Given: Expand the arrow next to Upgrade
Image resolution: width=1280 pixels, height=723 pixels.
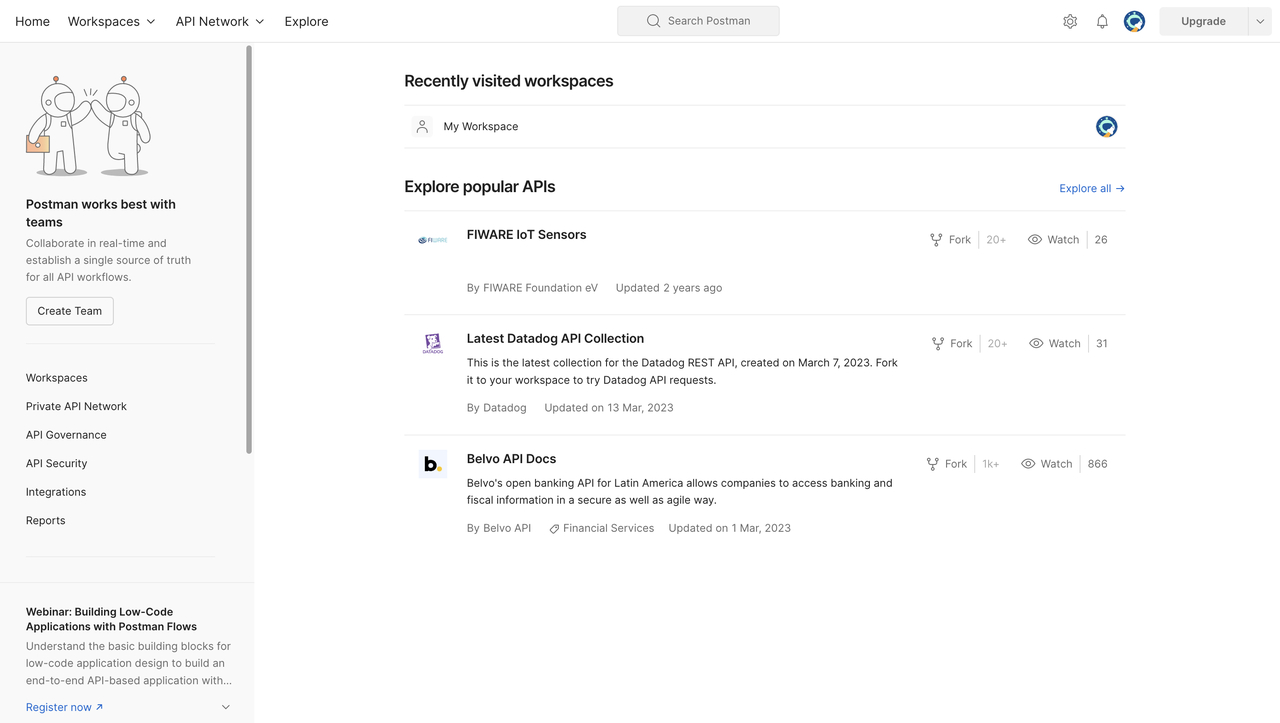Looking at the screenshot, I should tap(1260, 21).
